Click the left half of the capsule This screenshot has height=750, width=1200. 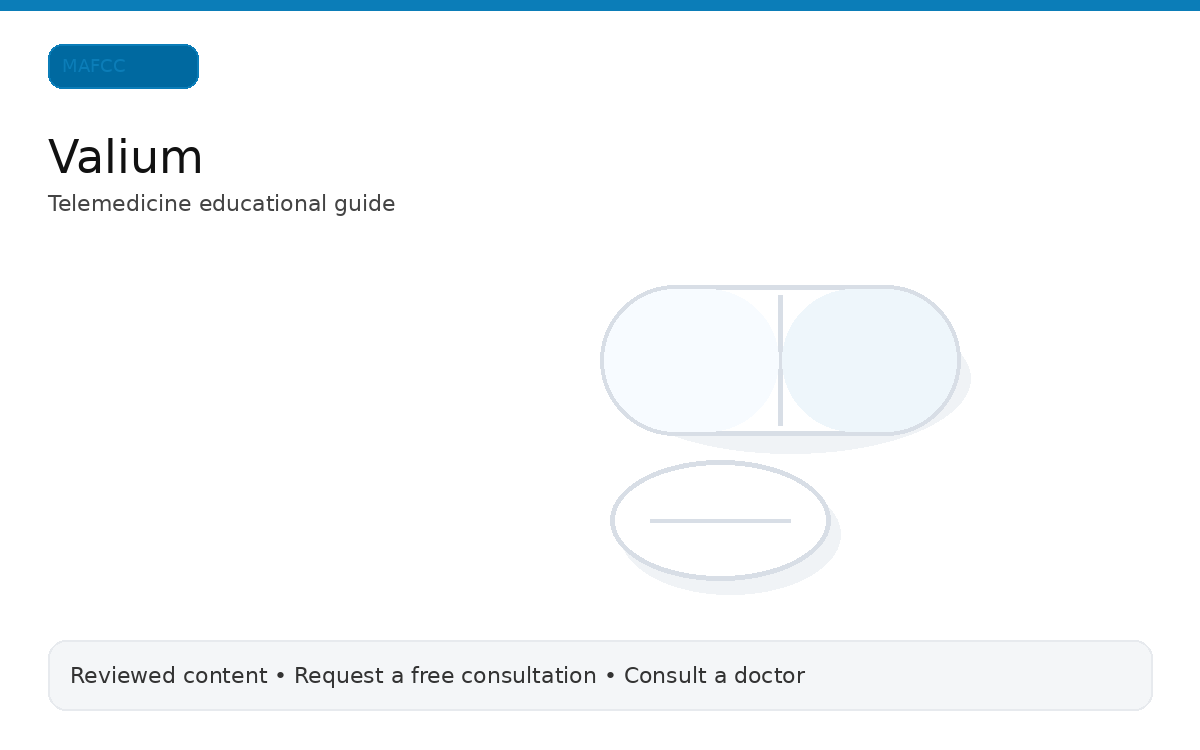coord(690,360)
